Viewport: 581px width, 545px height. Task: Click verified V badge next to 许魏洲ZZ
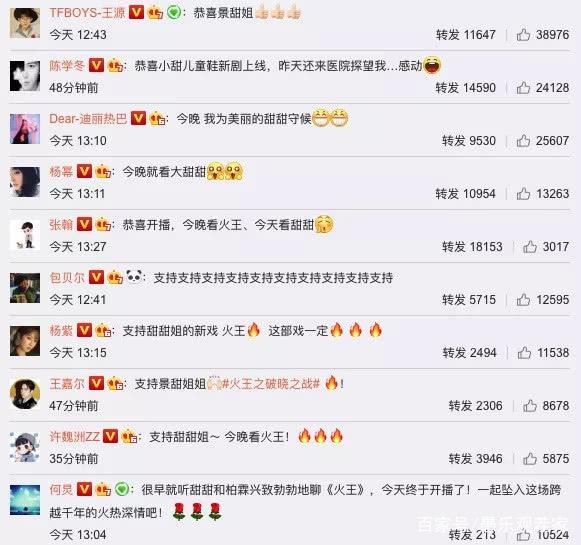point(110,436)
